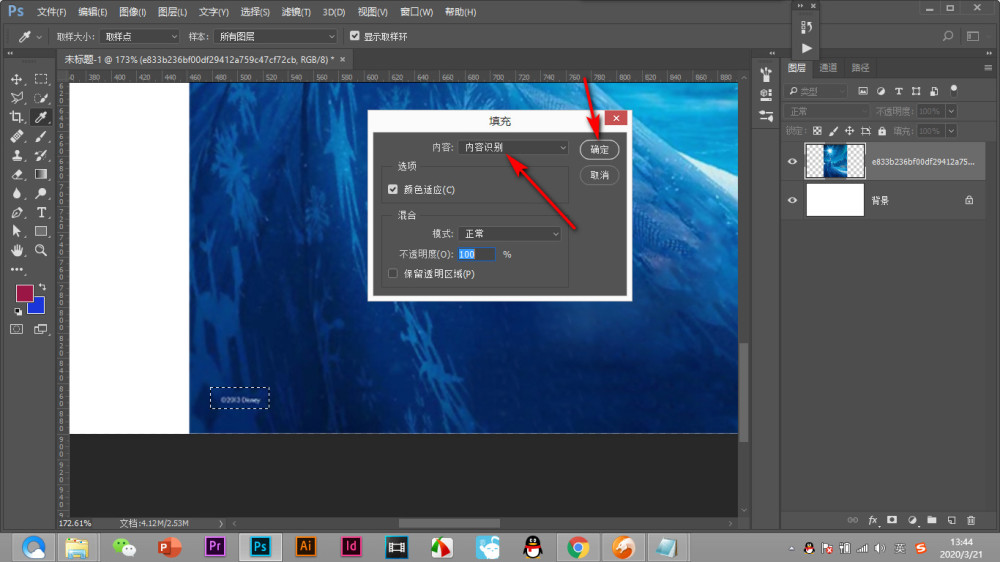Open the layer 填充 dropdown arrow
This screenshot has height=562, width=1000.
pyautogui.click(x=951, y=131)
